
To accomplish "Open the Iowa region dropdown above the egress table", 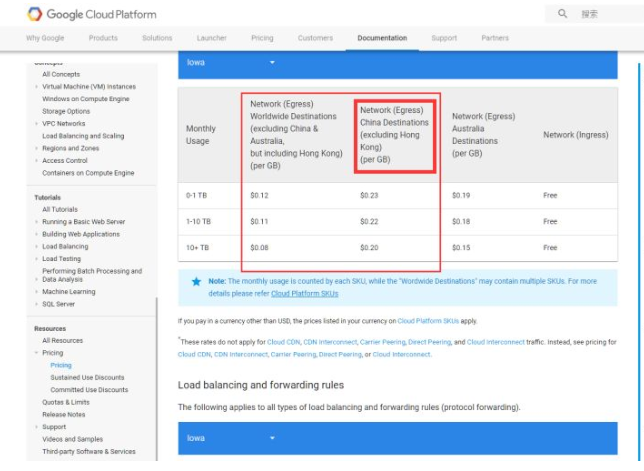I will 231,62.
